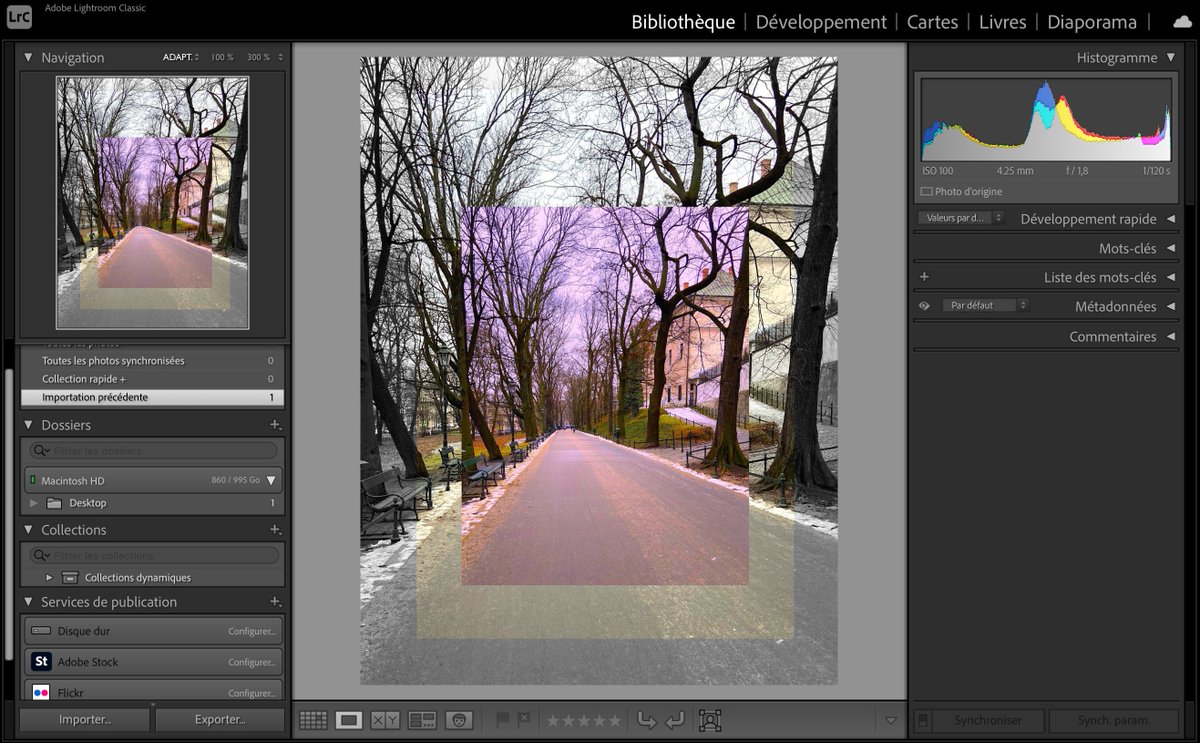Add keyword with Liste des mots-clés plus
This screenshot has width=1200, height=743.
click(924, 277)
